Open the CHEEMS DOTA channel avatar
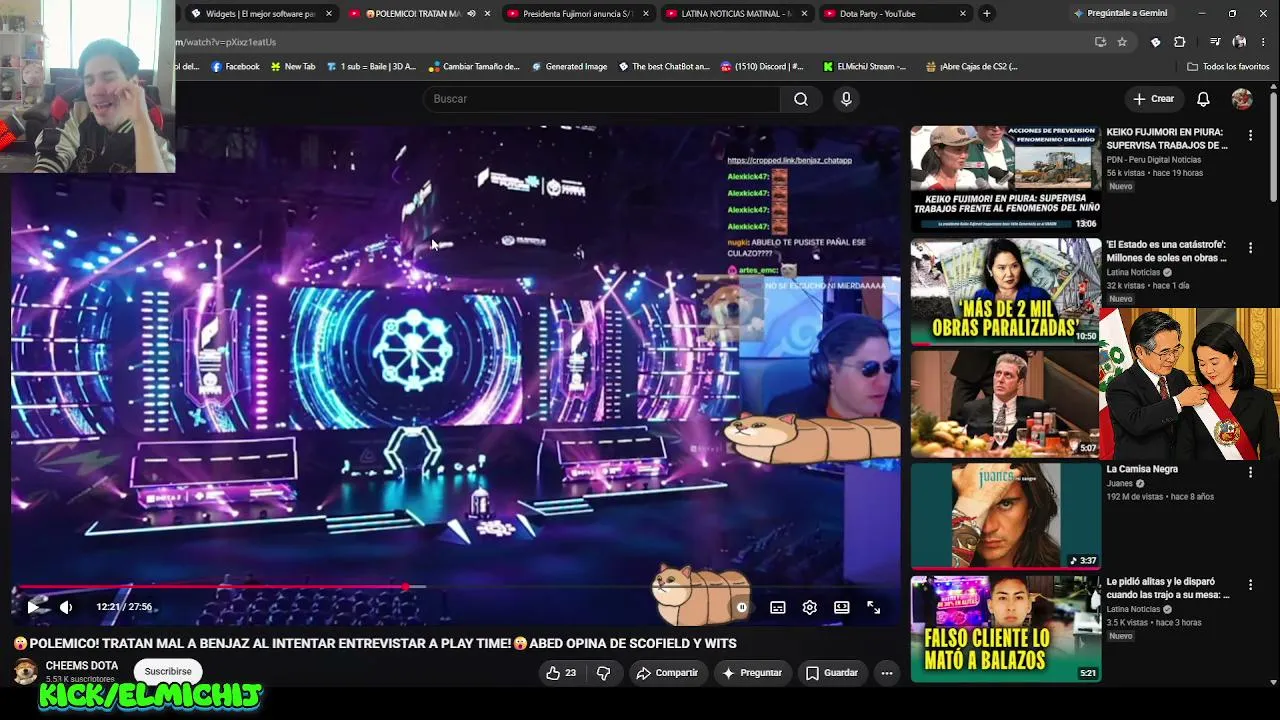 click(25, 671)
